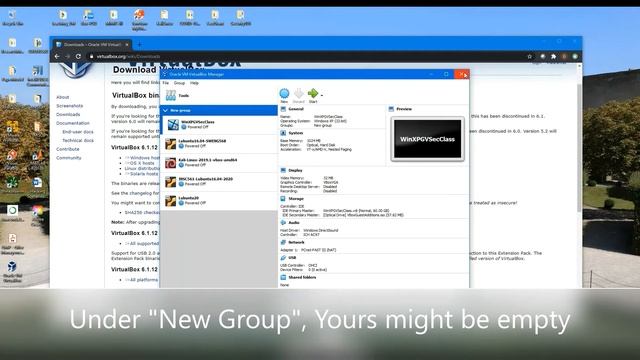
Task: Click the green Start arrow icon
Action: click(x=313, y=93)
